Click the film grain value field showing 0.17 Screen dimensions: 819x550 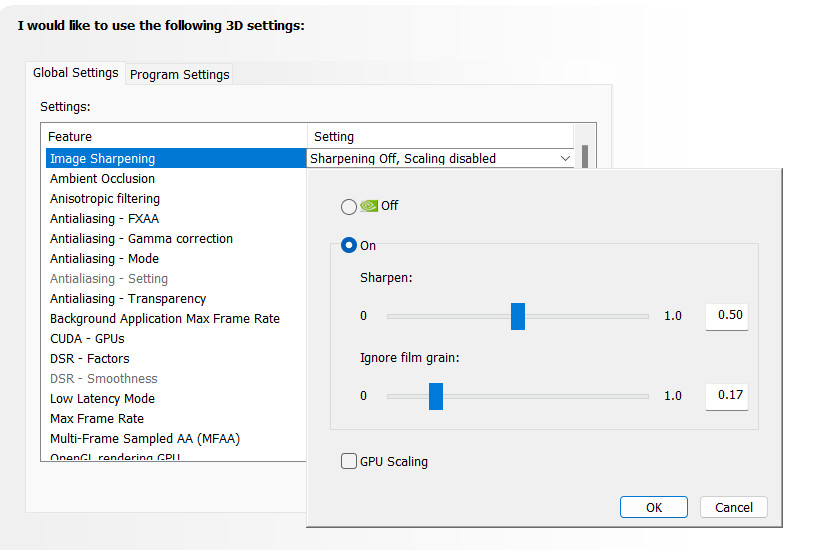(729, 395)
